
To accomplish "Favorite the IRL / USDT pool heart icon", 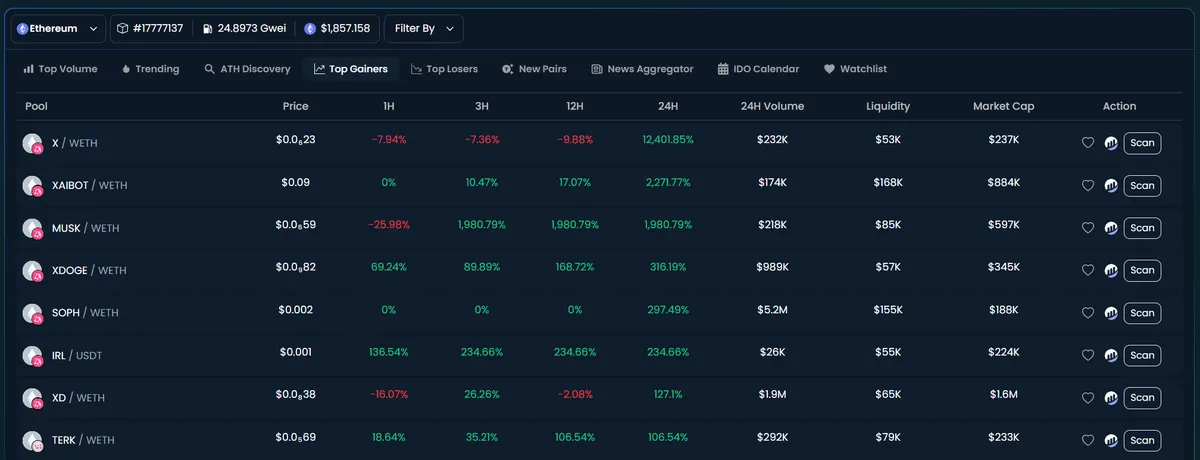I will pyautogui.click(x=1088, y=355).
